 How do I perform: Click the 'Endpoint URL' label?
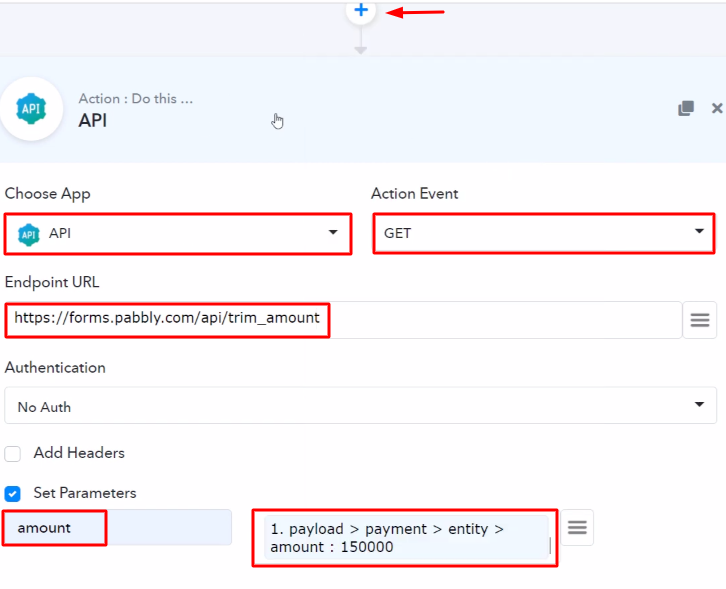click(x=52, y=282)
